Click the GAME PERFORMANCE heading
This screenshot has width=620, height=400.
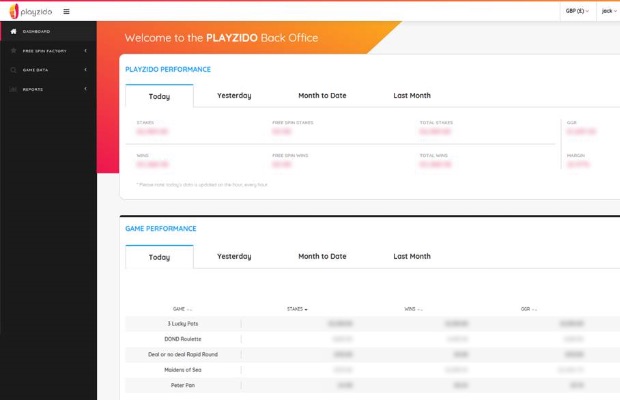(161, 229)
